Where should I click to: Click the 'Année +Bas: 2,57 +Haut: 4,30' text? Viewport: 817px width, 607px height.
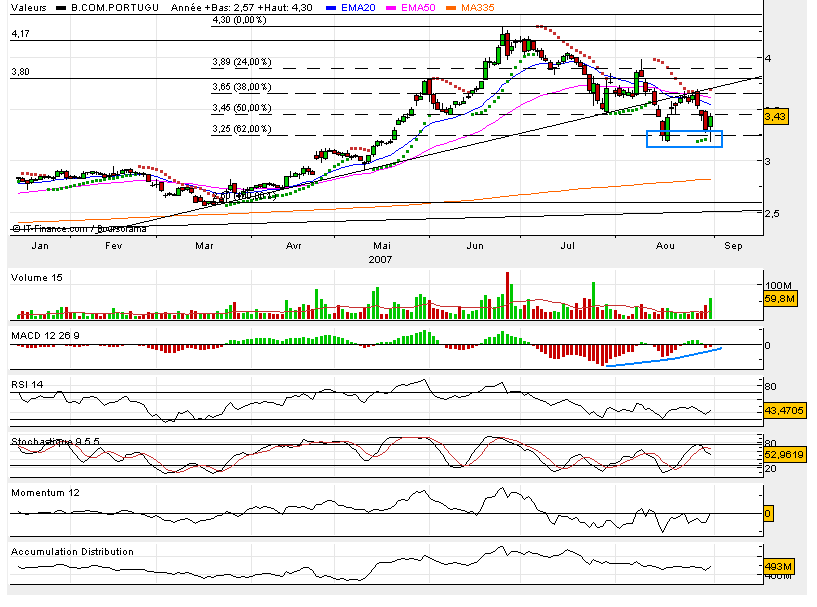click(242, 7)
